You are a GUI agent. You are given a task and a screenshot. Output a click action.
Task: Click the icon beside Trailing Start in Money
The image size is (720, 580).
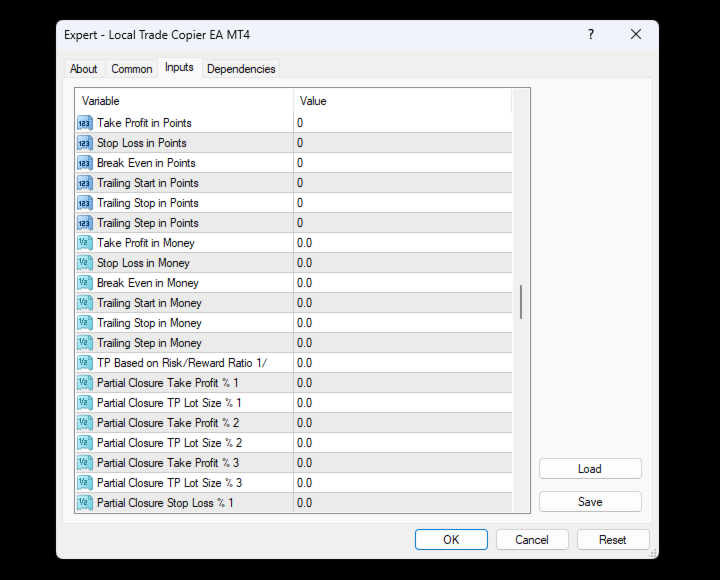pyautogui.click(x=85, y=303)
